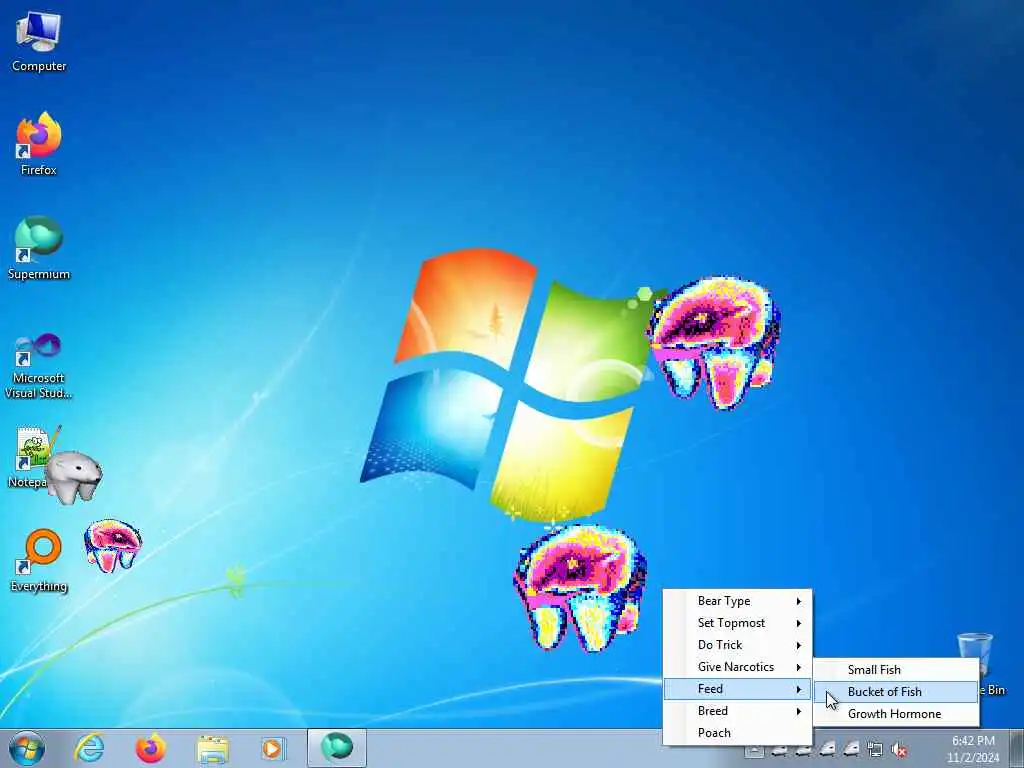Image resolution: width=1024 pixels, height=768 pixels.
Task: Click the muted volume tray icon
Action: [899, 750]
